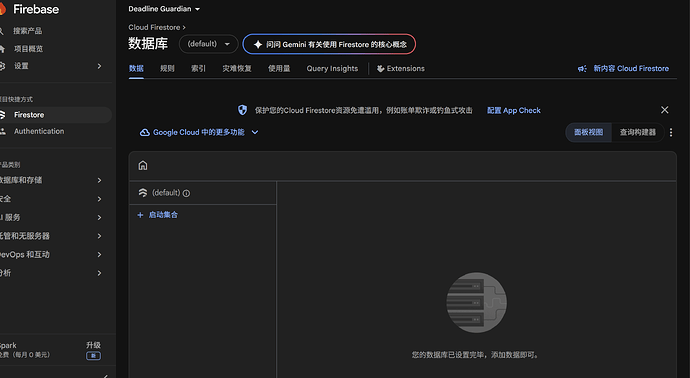
Task: Click the Firebase flame logo
Action: click(x=3, y=9)
